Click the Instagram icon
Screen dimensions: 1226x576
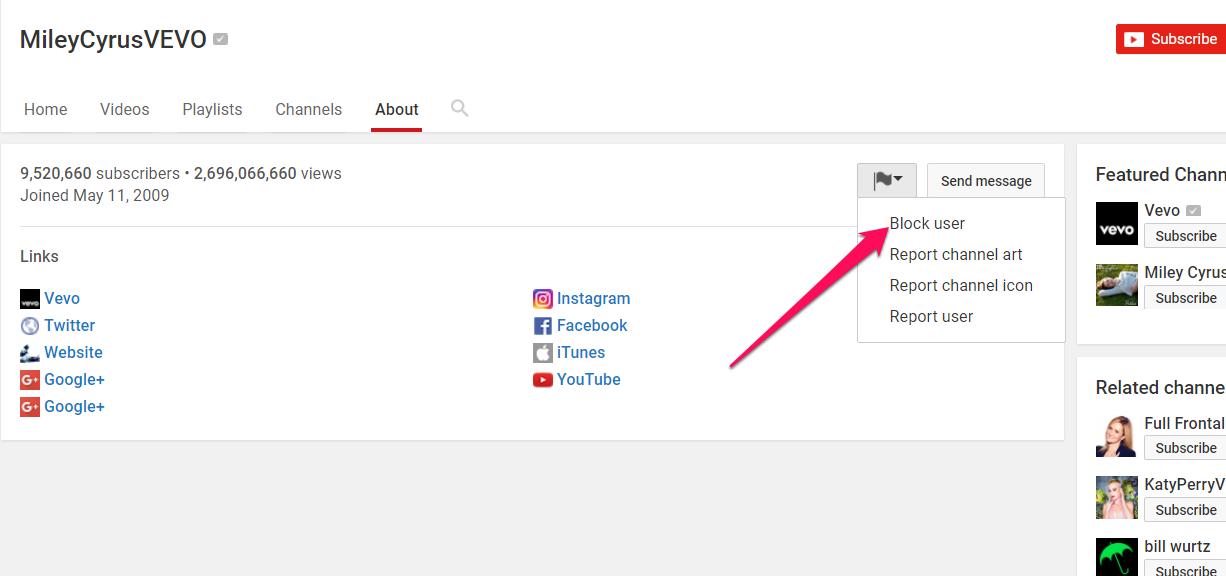click(543, 299)
